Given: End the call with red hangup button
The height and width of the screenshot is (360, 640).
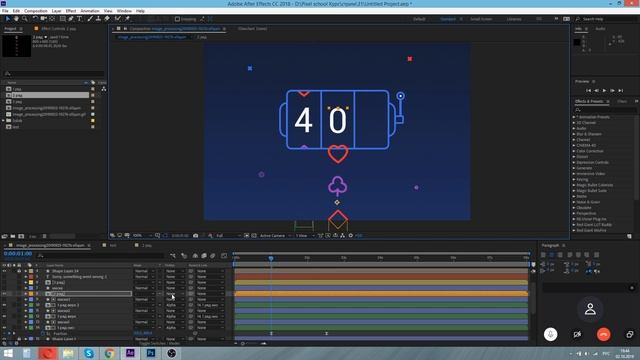Looking at the screenshot, I should (604, 334).
